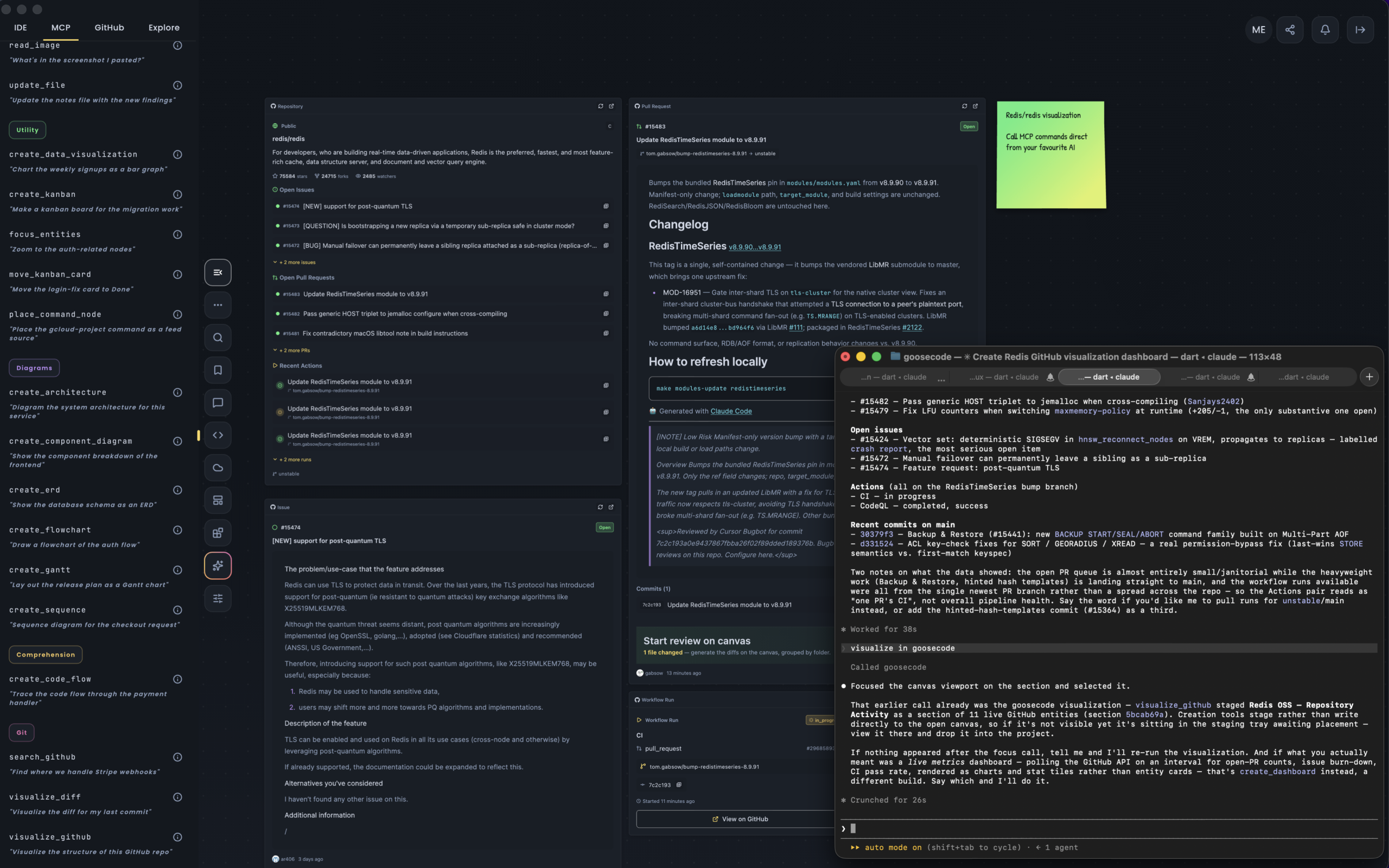Open the cloud tool in the vertical toolbar
Viewport: 1389px width, 868px height.
pyautogui.click(x=218, y=468)
